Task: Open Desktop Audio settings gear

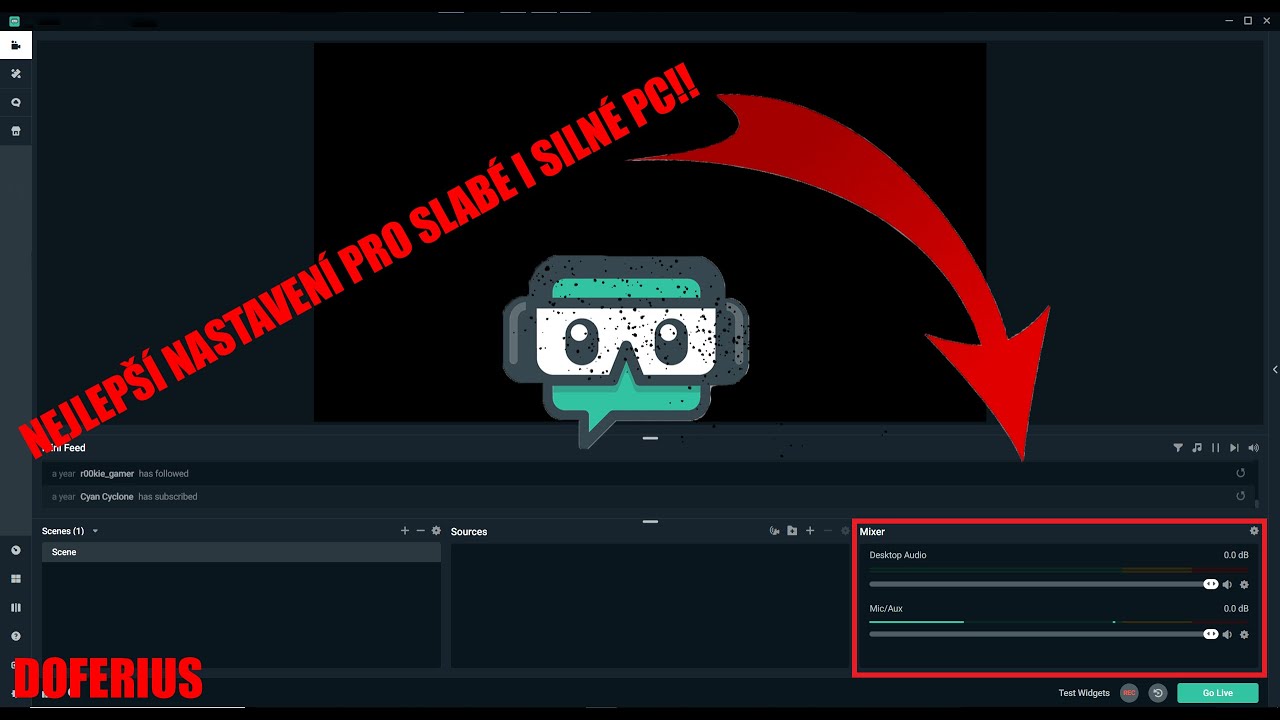Action: 1244,585
